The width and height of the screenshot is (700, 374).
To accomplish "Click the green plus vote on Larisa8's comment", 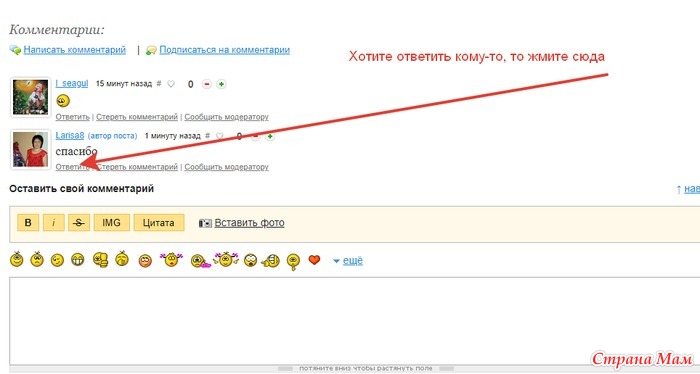I will pyautogui.click(x=270, y=137).
